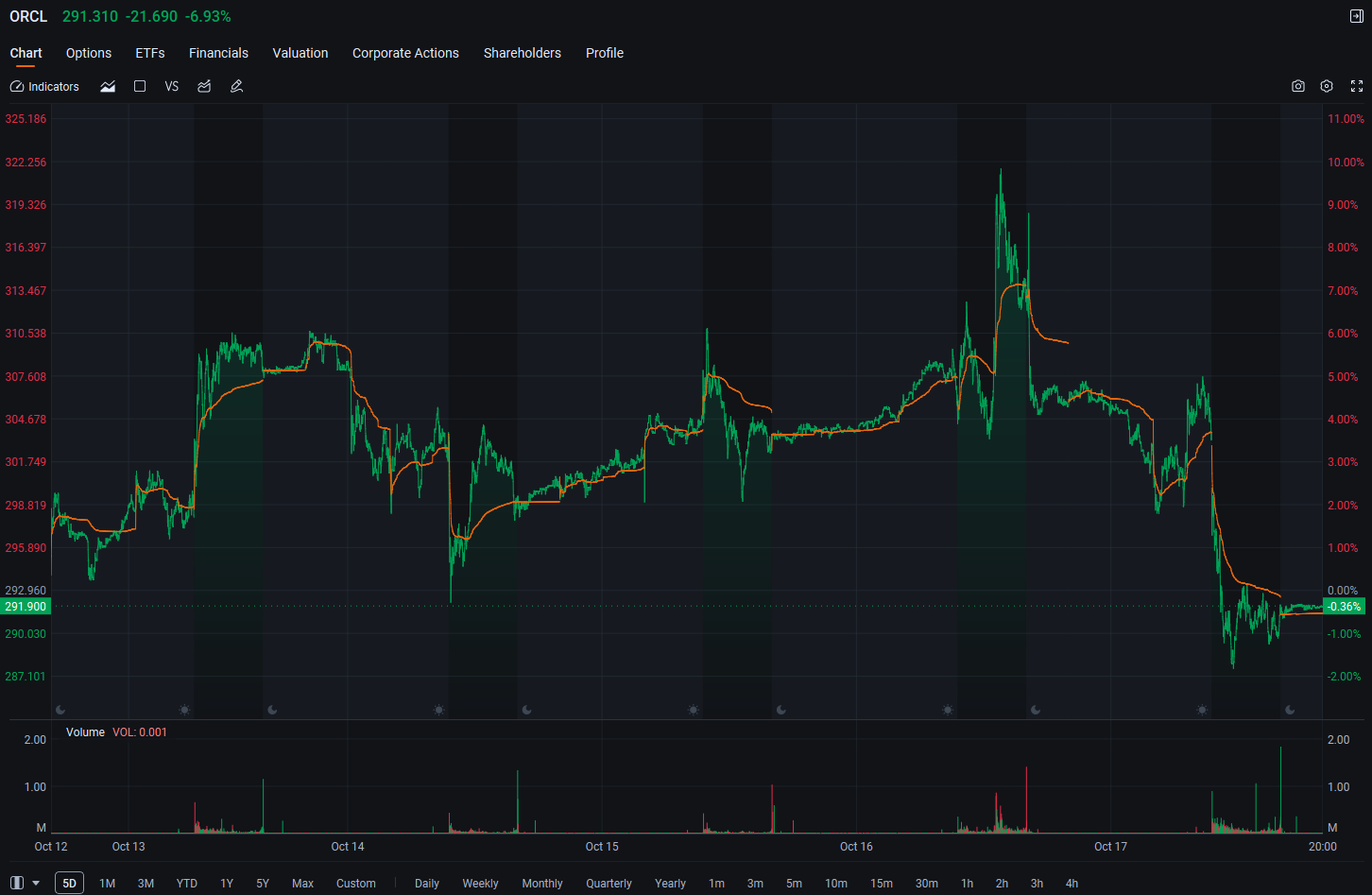Viewport: 1372px width, 895px height.
Task: Click the -21.690 price change value
Action: pos(151,16)
